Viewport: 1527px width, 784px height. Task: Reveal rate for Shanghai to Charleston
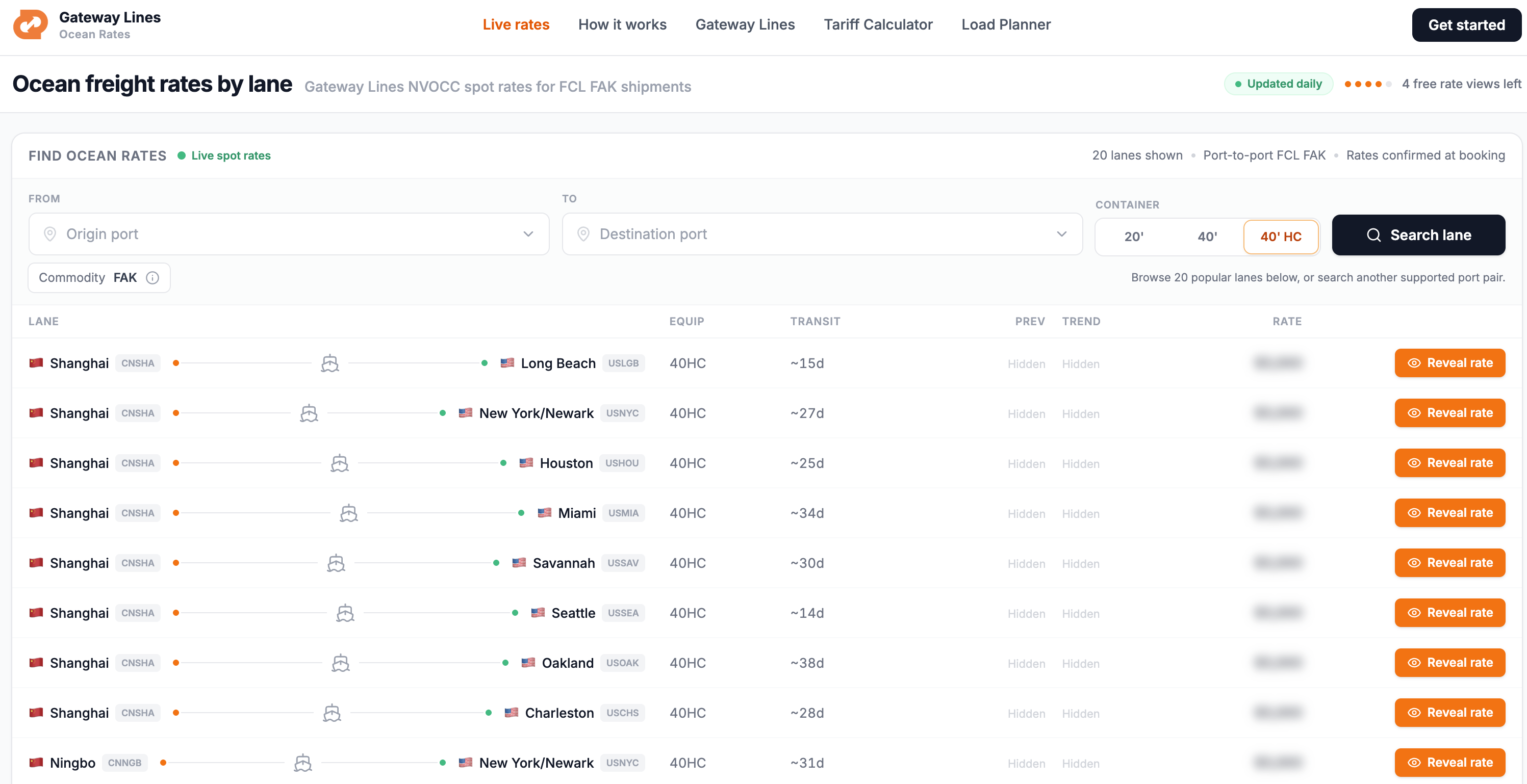[x=1450, y=712]
